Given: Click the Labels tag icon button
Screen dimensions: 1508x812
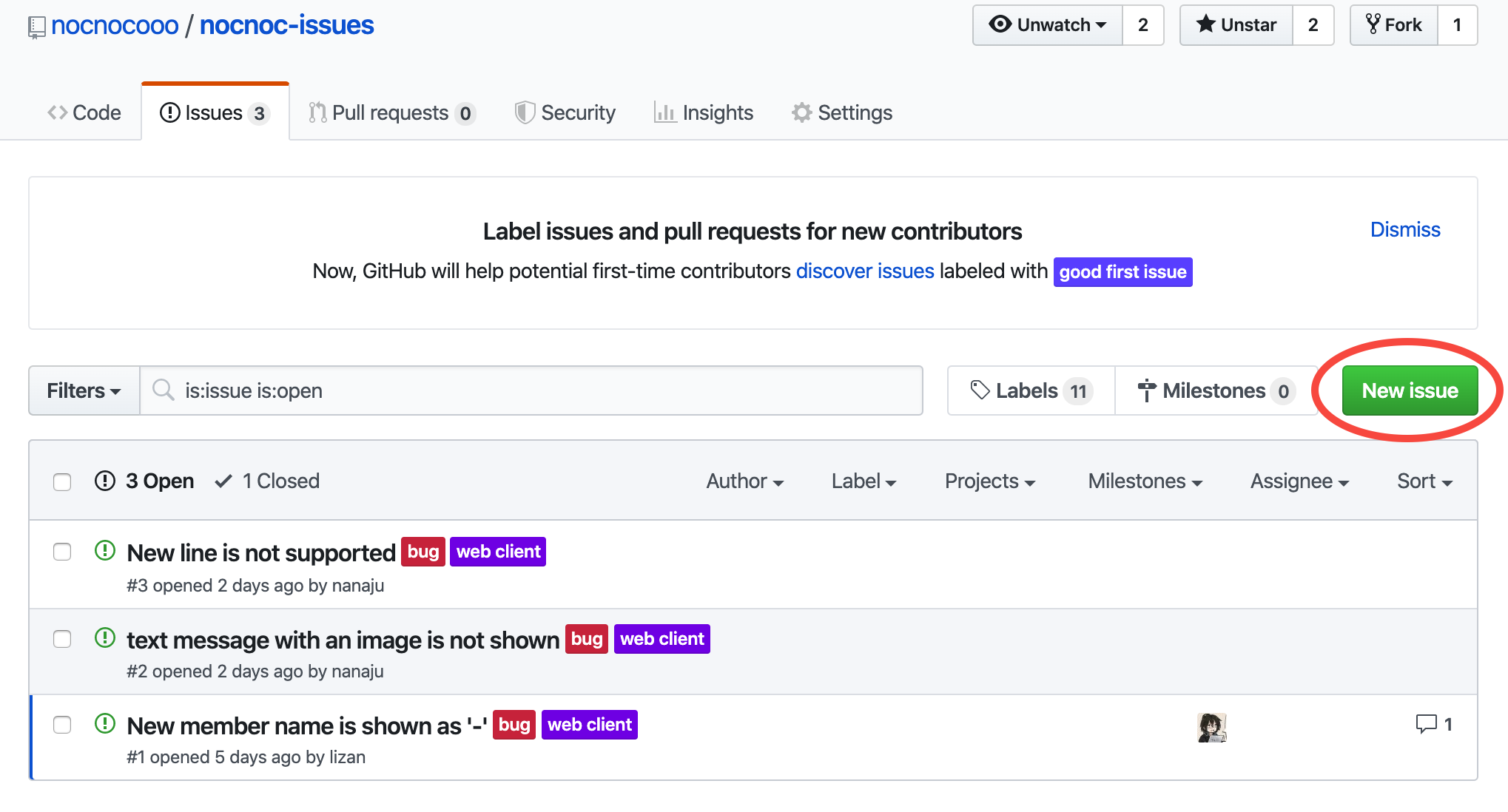Looking at the screenshot, I should (980, 390).
